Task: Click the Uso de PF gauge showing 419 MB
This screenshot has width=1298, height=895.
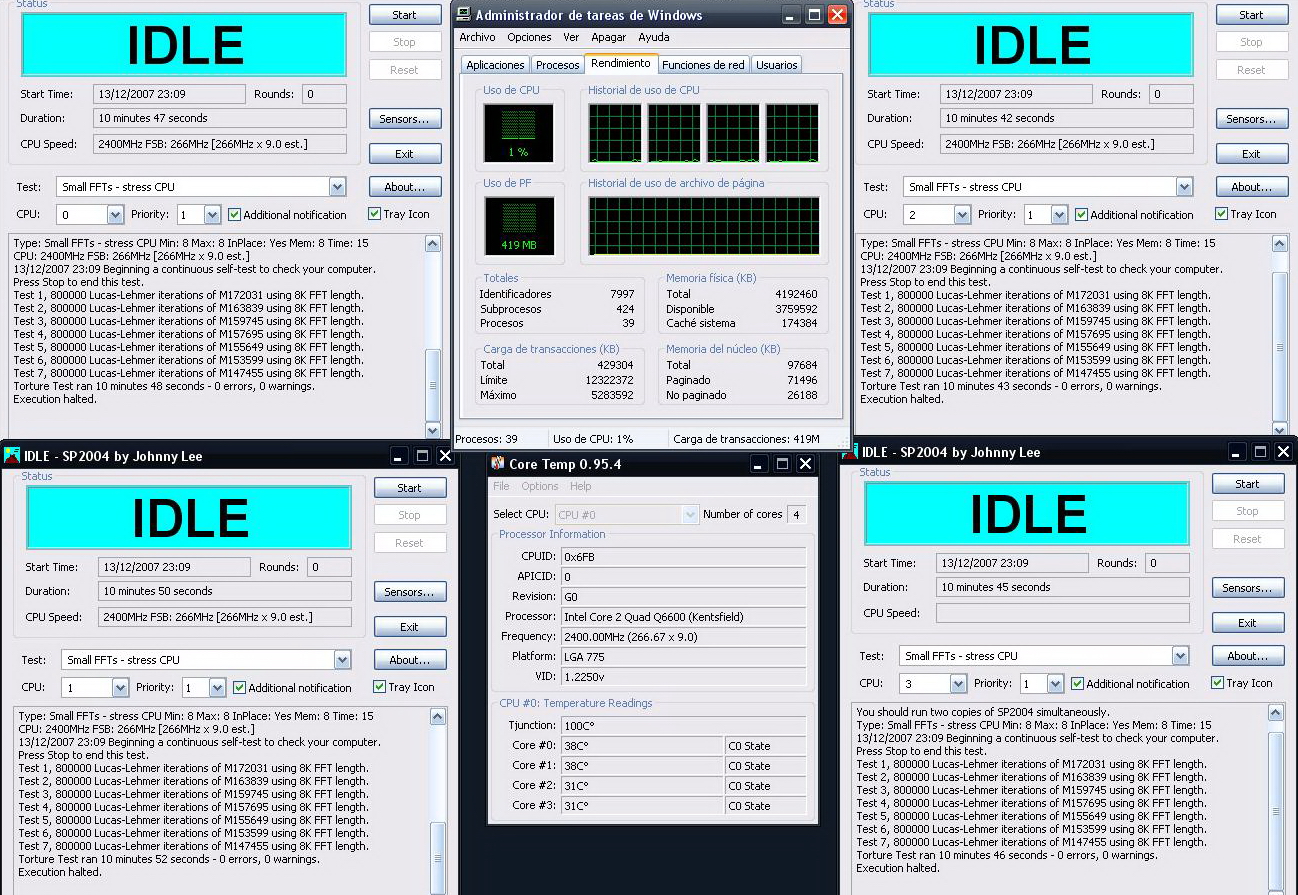Action: pos(518,225)
